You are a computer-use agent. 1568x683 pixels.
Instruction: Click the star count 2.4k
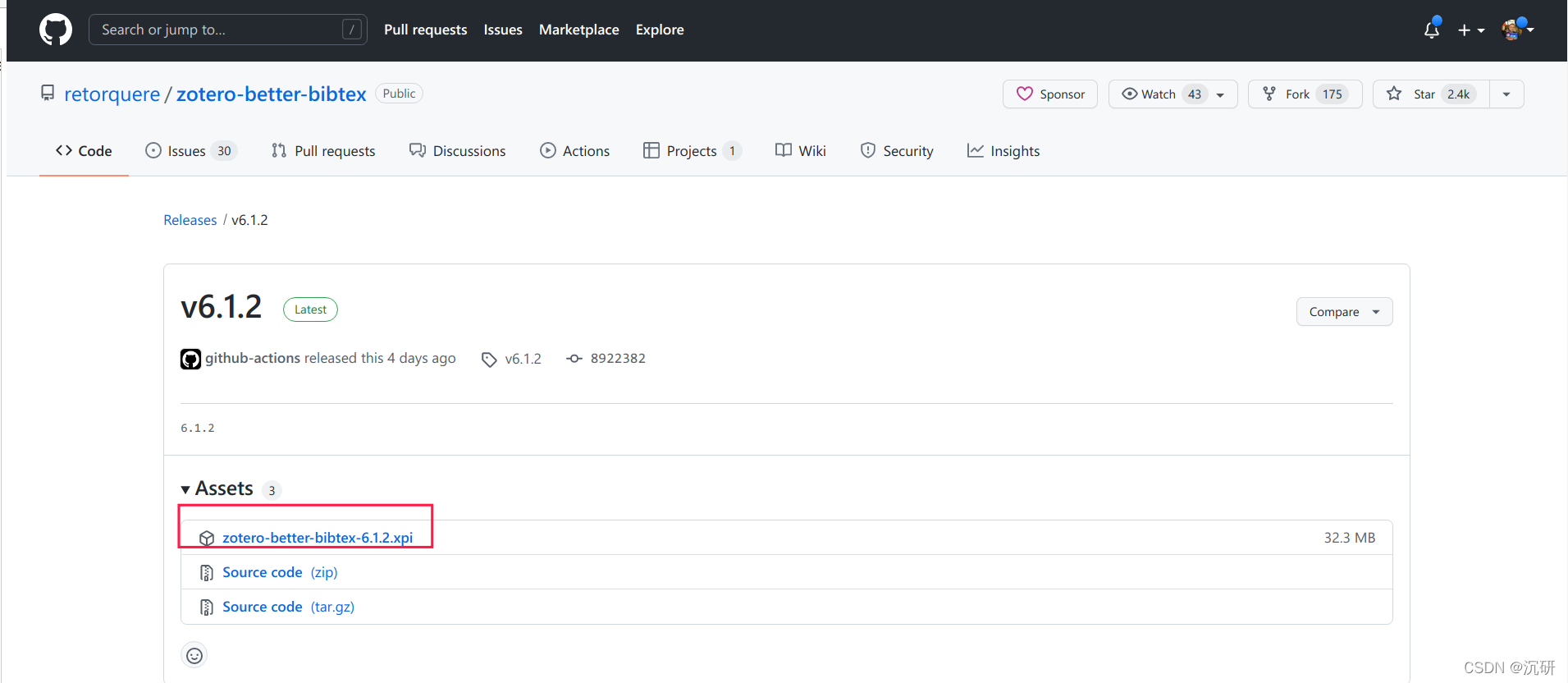click(x=1459, y=94)
